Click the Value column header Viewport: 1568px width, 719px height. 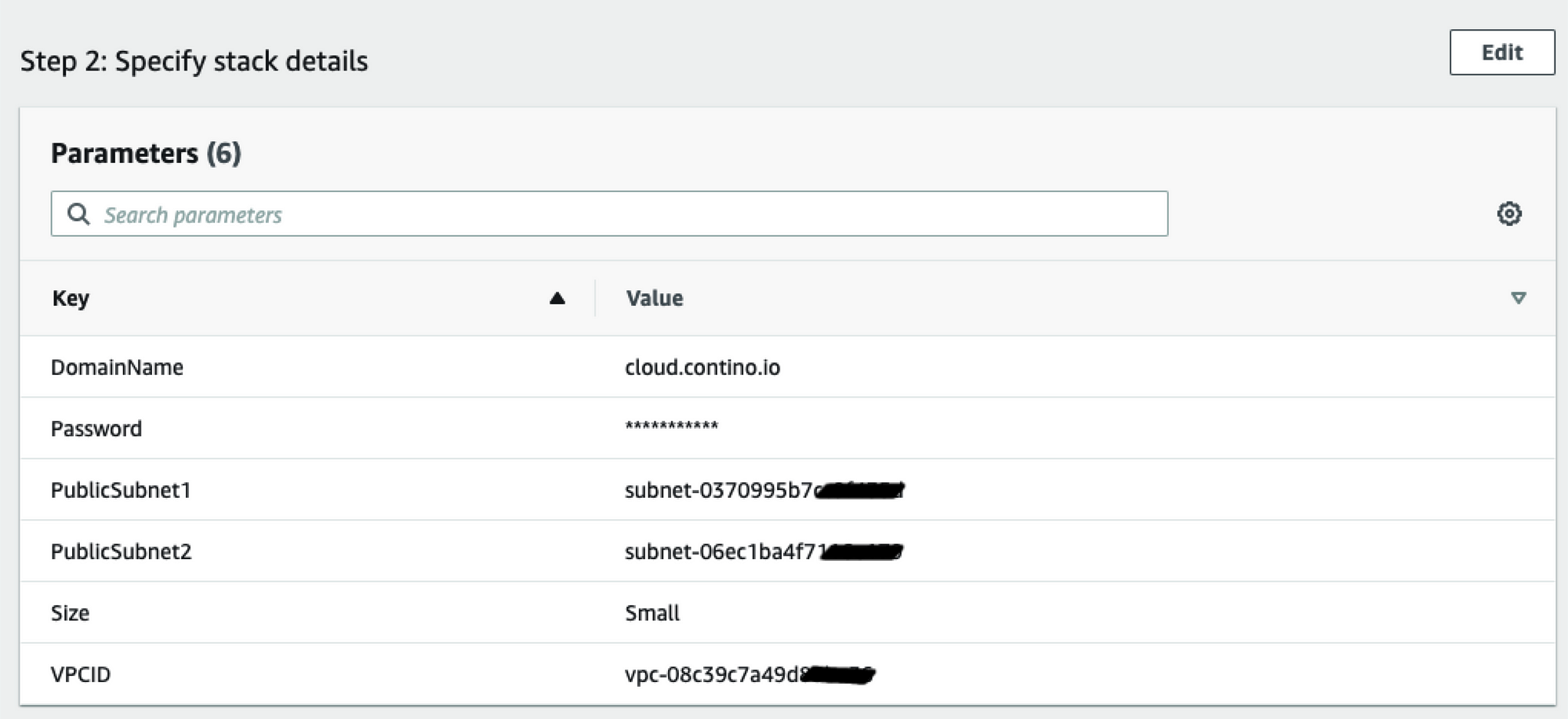coord(654,298)
